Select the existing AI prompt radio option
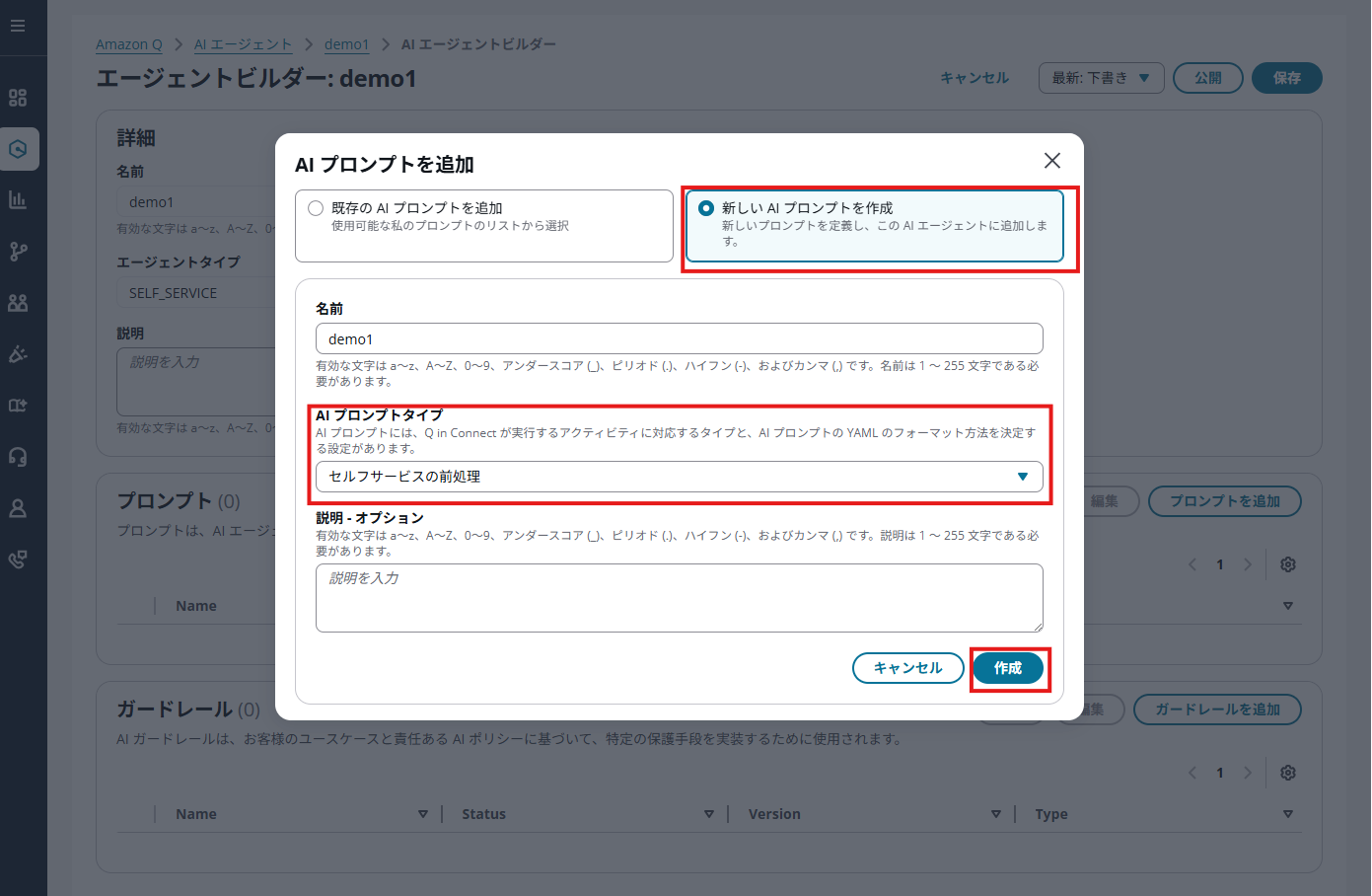1372x896 pixels. [x=316, y=208]
